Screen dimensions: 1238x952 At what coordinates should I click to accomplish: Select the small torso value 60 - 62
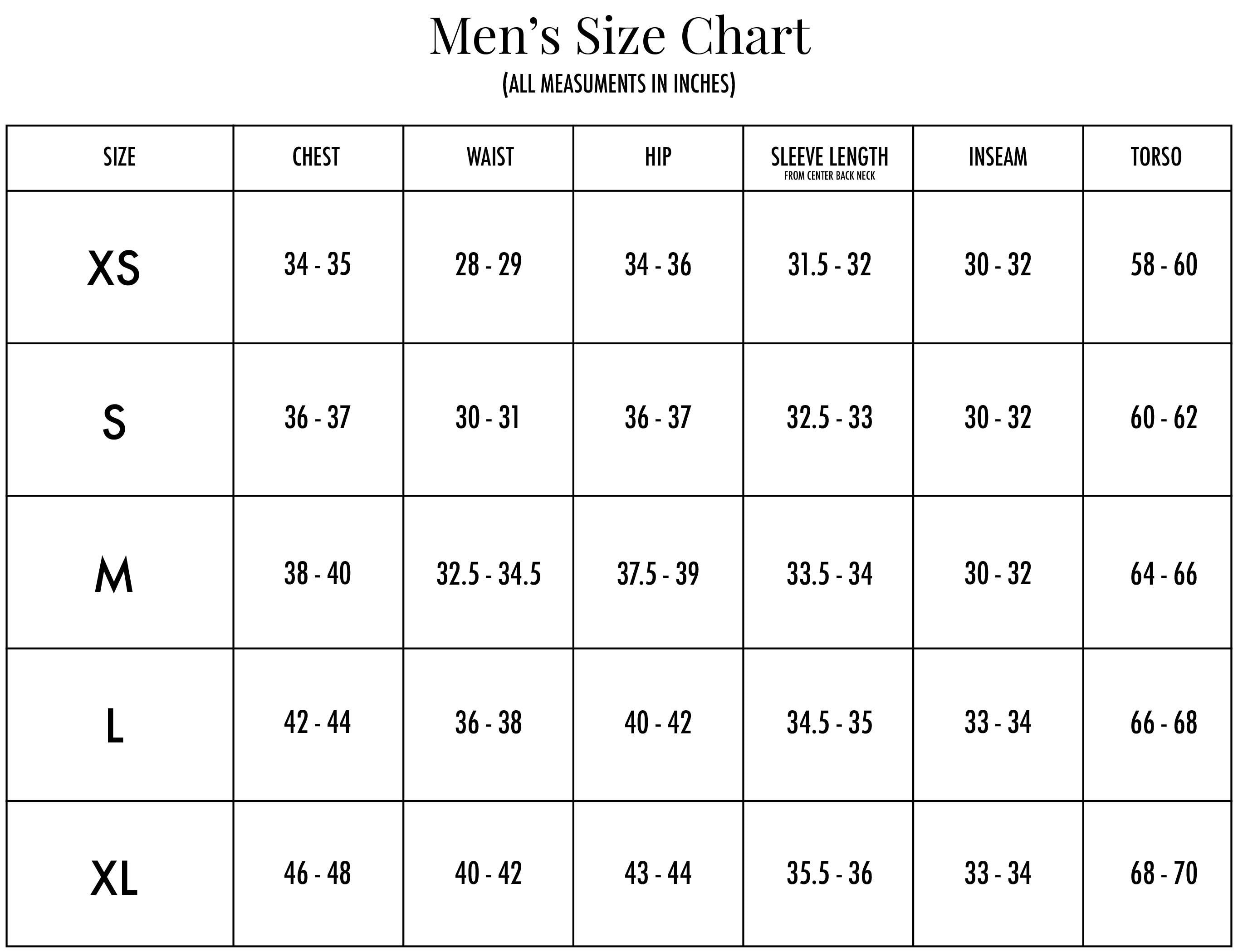pyautogui.click(x=1164, y=418)
